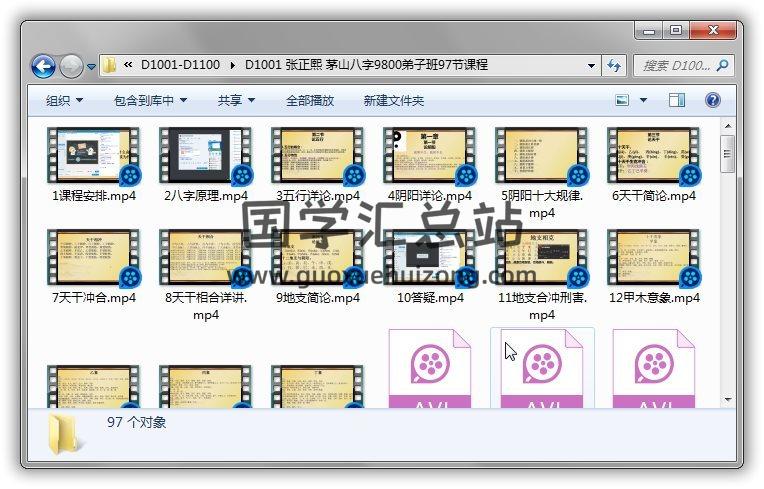Image resolution: width=764 pixels, height=489 pixels.
Task: Select the 4阴阳详论.mp4 video thumbnail
Action: pos(429,155)
